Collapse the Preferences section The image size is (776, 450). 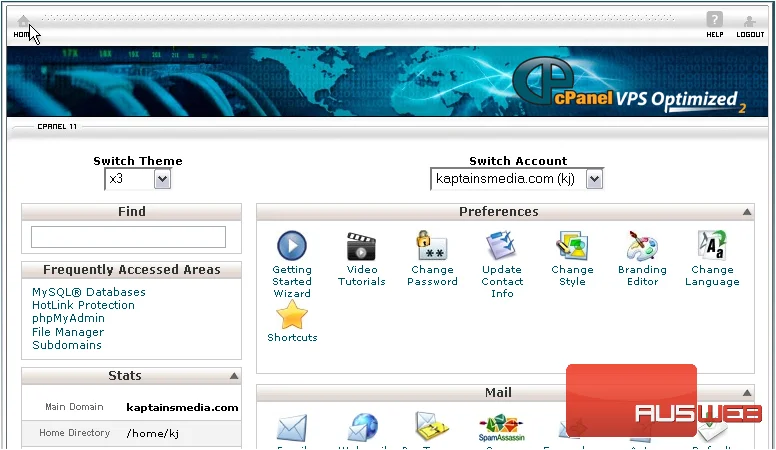[747, 212]
